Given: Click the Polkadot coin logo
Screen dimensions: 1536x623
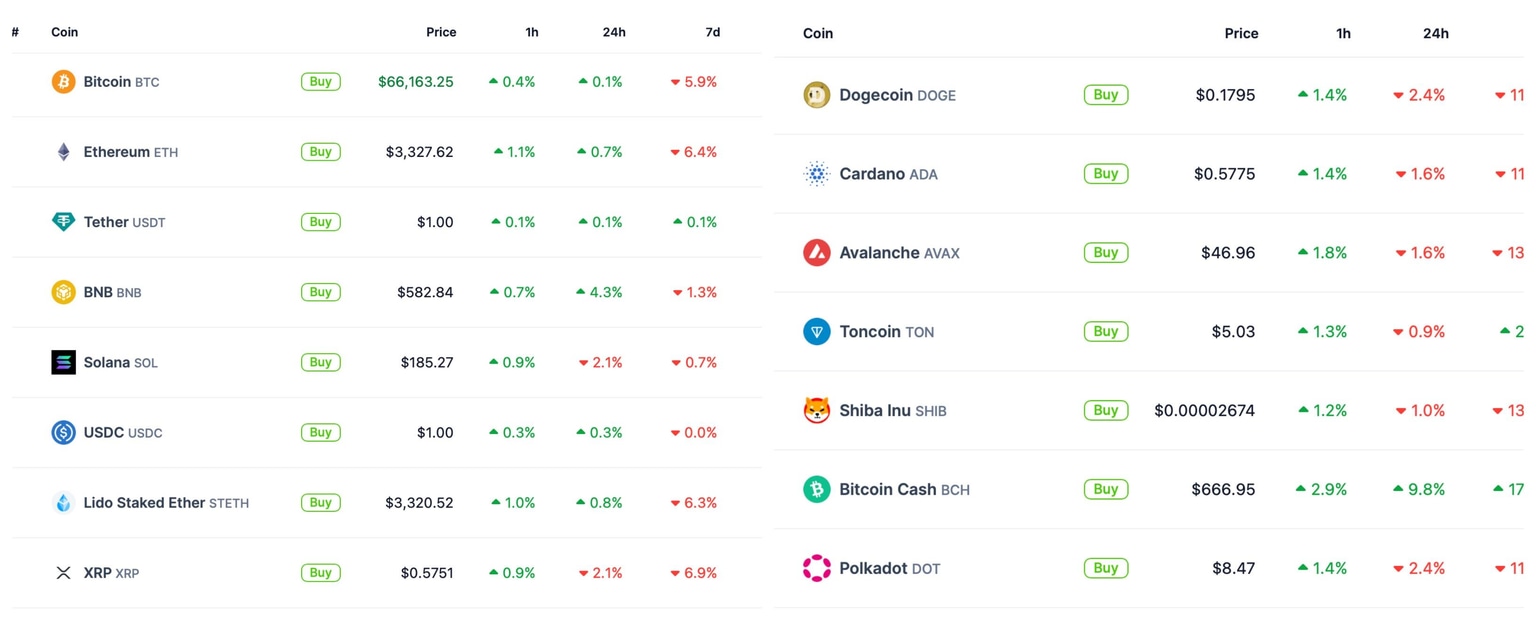Looking at the screenshot, I should pyautogui.click(x=817, y=568).
